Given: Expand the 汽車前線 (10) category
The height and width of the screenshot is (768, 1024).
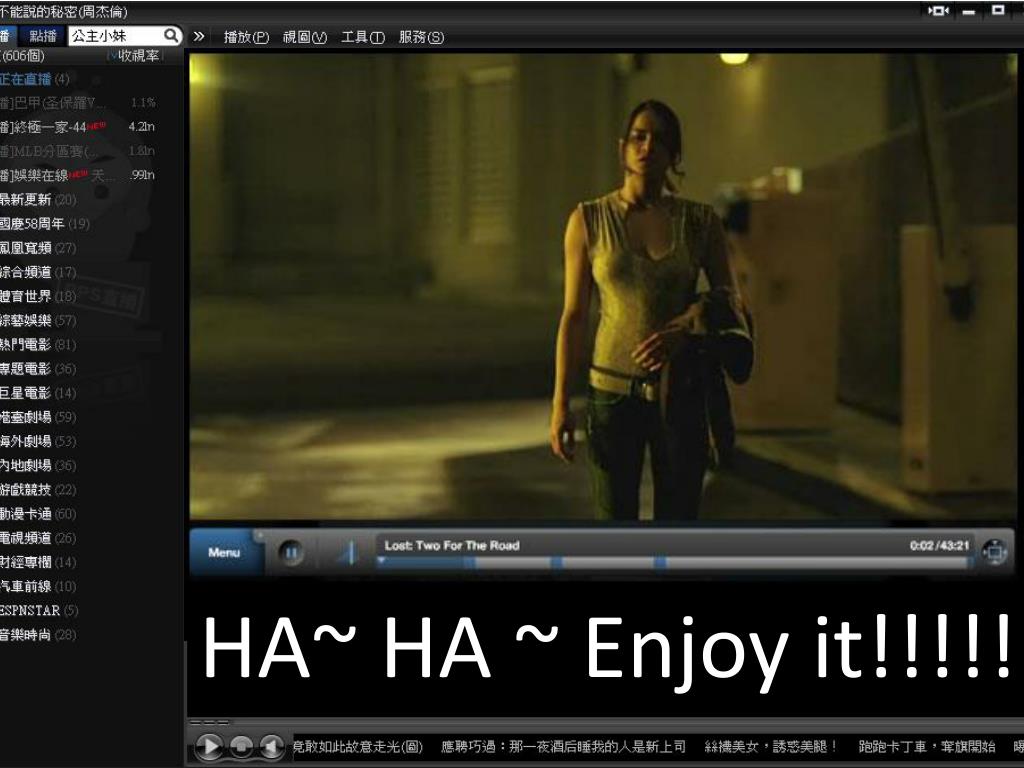Looking at the screenshot, I should 38,586.
